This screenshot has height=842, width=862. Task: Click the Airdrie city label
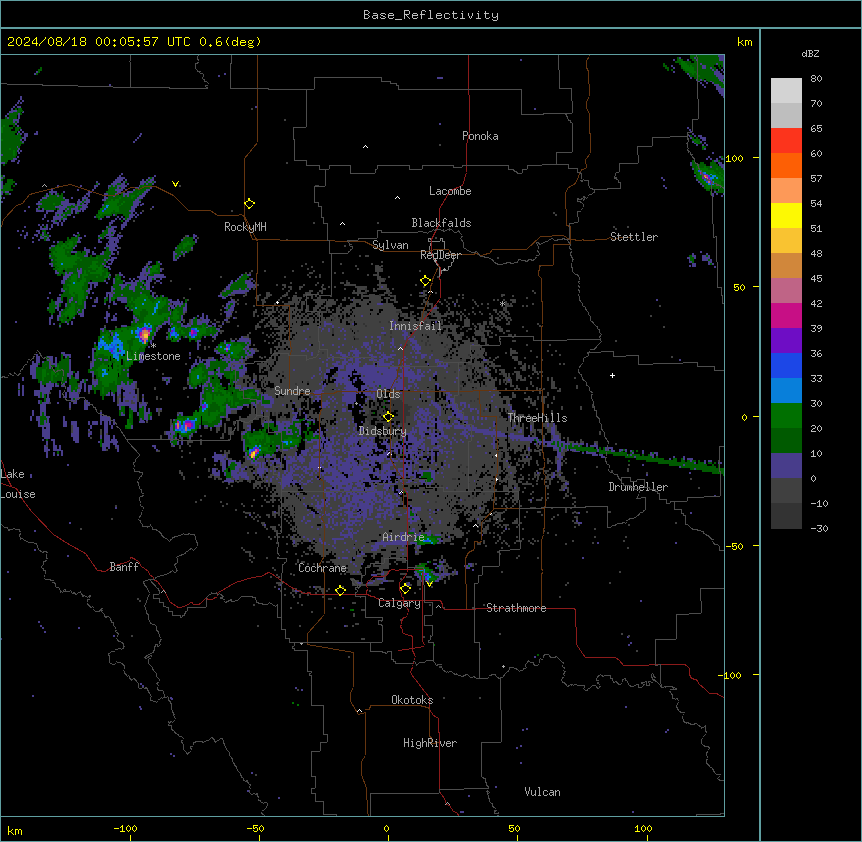tap(403, 537)
